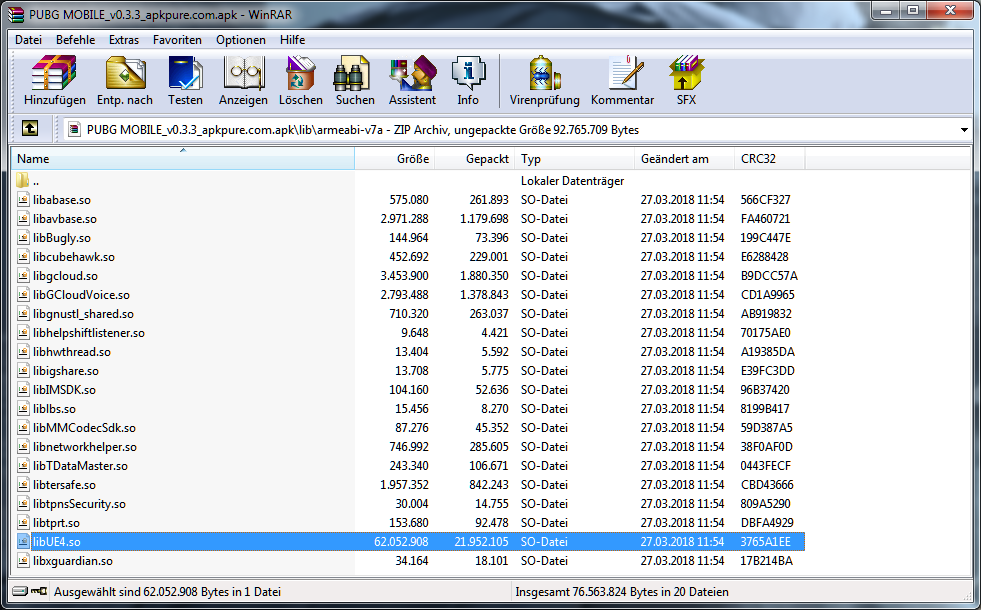The height and width of the screenshot is (610, 981).
Task: Select the libtpnsSecurity.so file name
Action: 79,504
